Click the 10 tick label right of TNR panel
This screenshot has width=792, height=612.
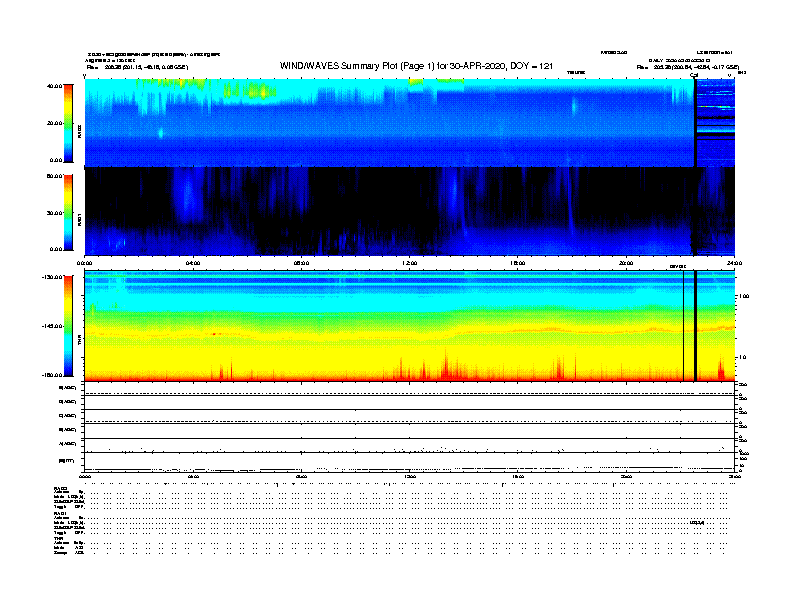tap(742, 358)
